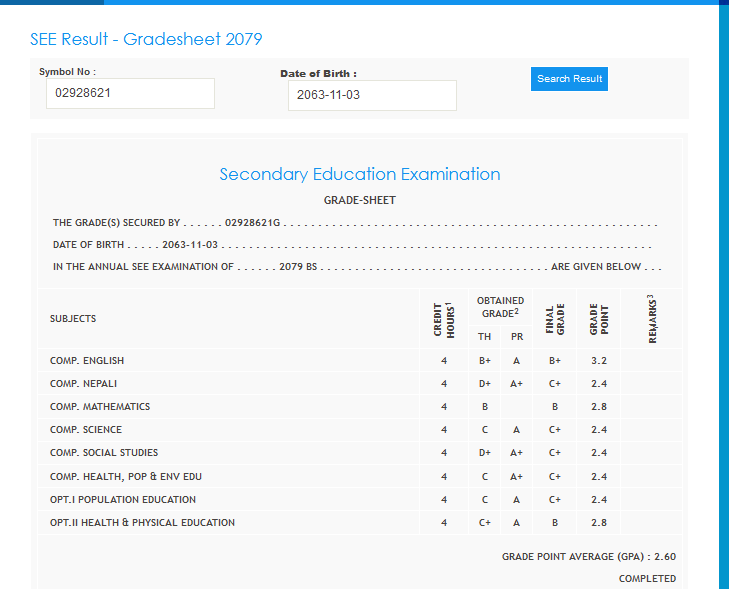The height and width of the screenshot is (589, 729).
Task: Select the GRADE POINT column header
Action: [x=599, y=320]
